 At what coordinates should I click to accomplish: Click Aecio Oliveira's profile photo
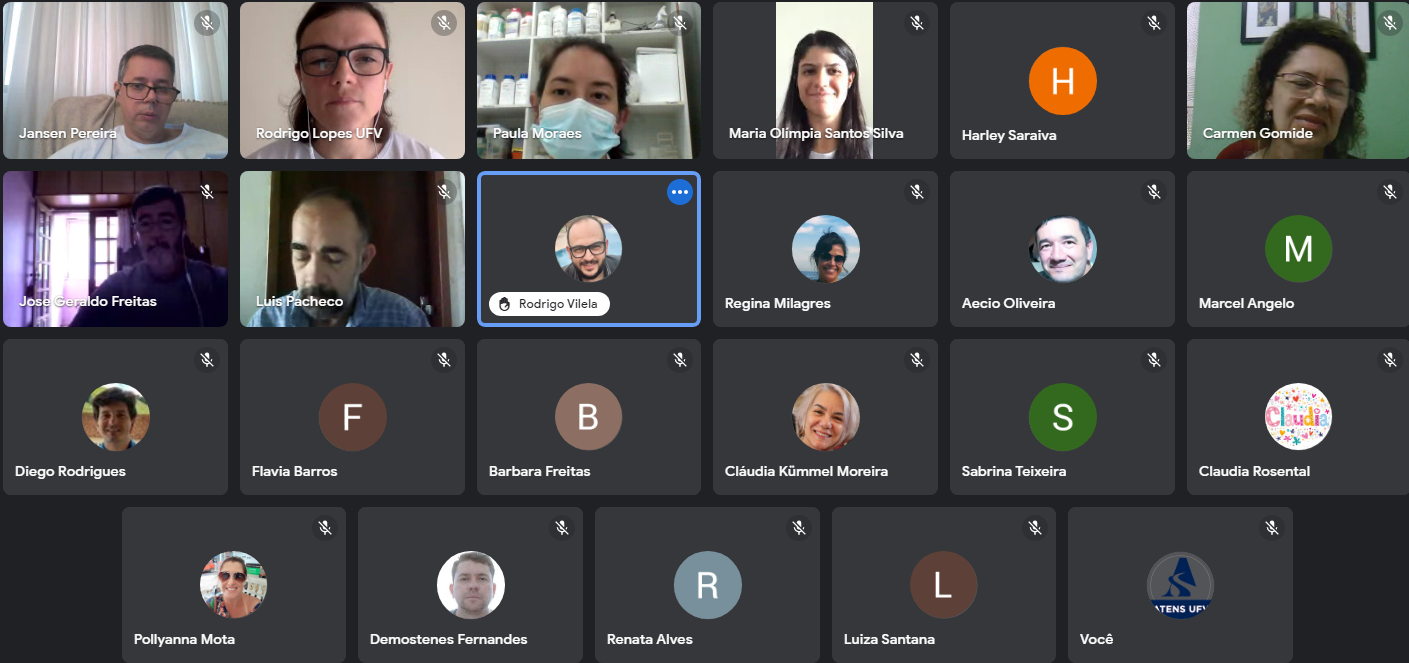(x=1063, y=248)
